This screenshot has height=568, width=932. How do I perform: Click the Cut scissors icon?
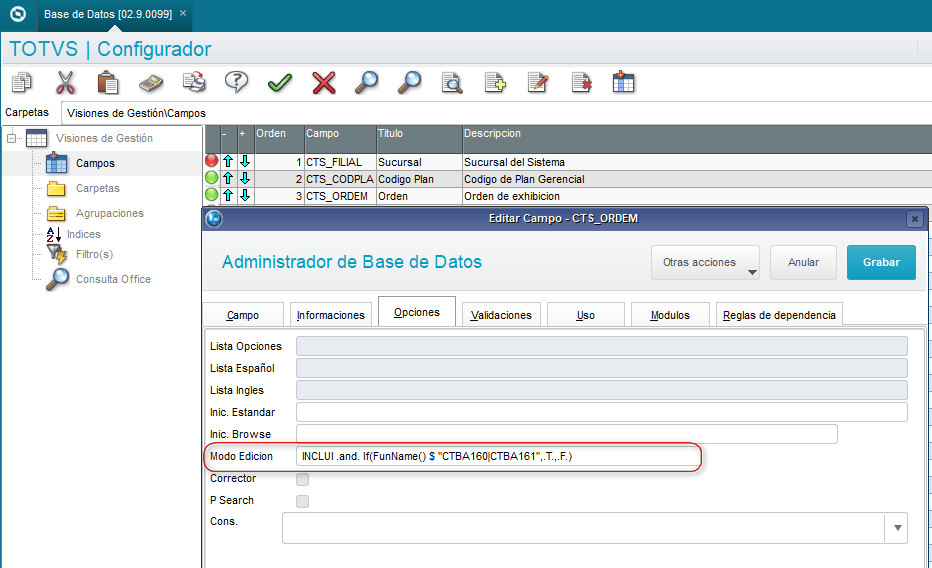click(x=65, y=83)
